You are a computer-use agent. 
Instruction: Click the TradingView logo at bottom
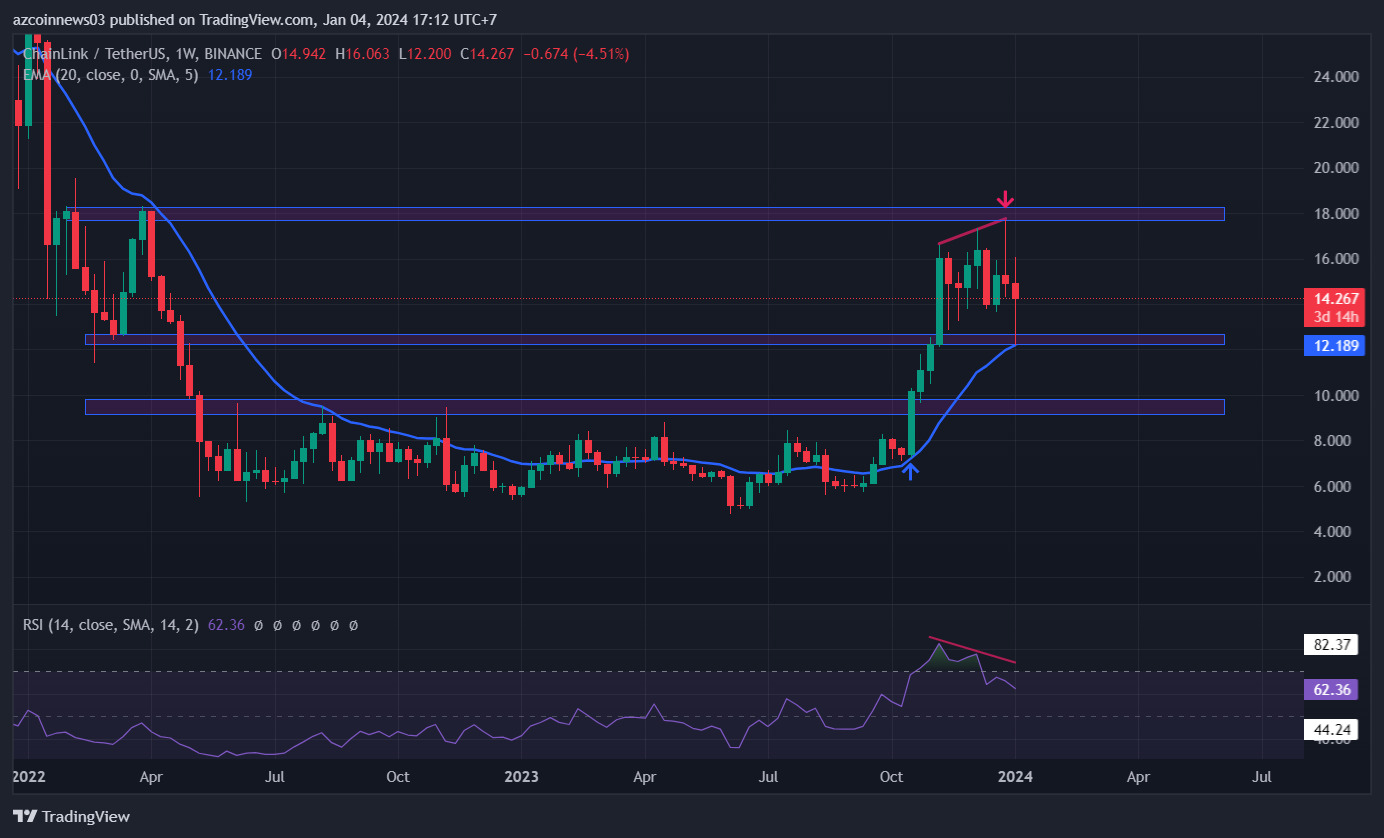[71, 816]
